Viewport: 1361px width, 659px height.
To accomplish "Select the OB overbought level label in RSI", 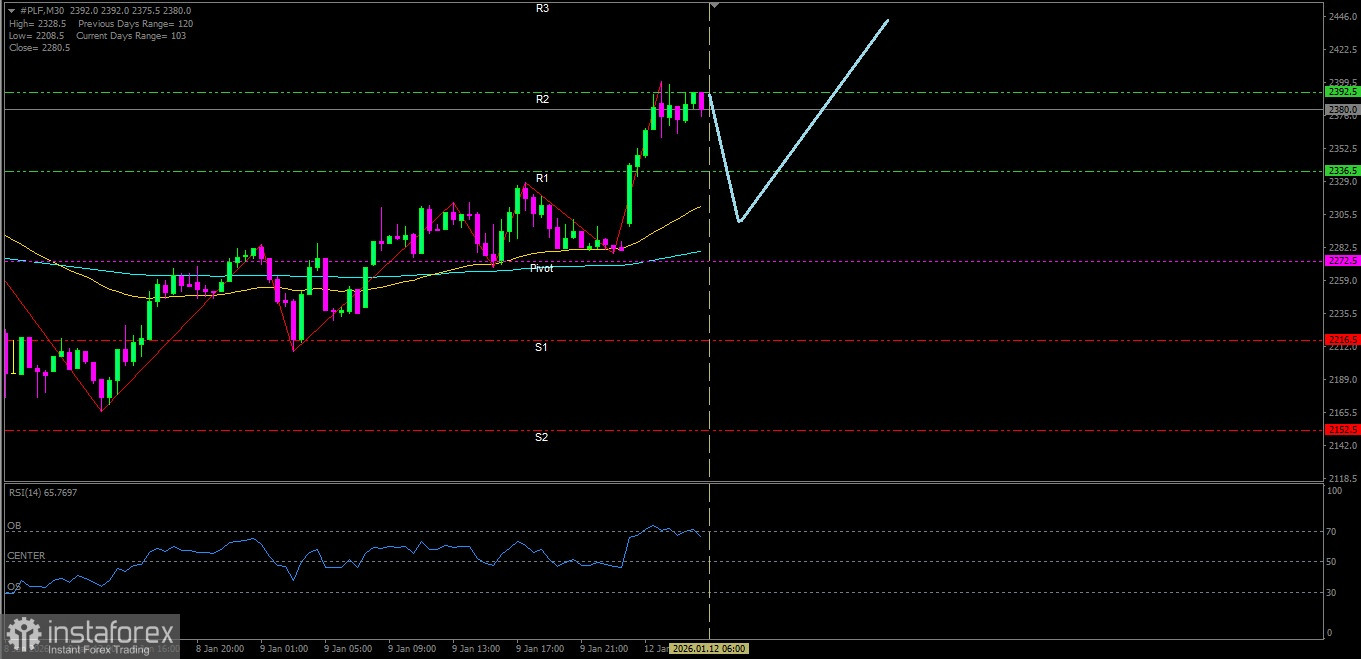I will coord(14,525).
